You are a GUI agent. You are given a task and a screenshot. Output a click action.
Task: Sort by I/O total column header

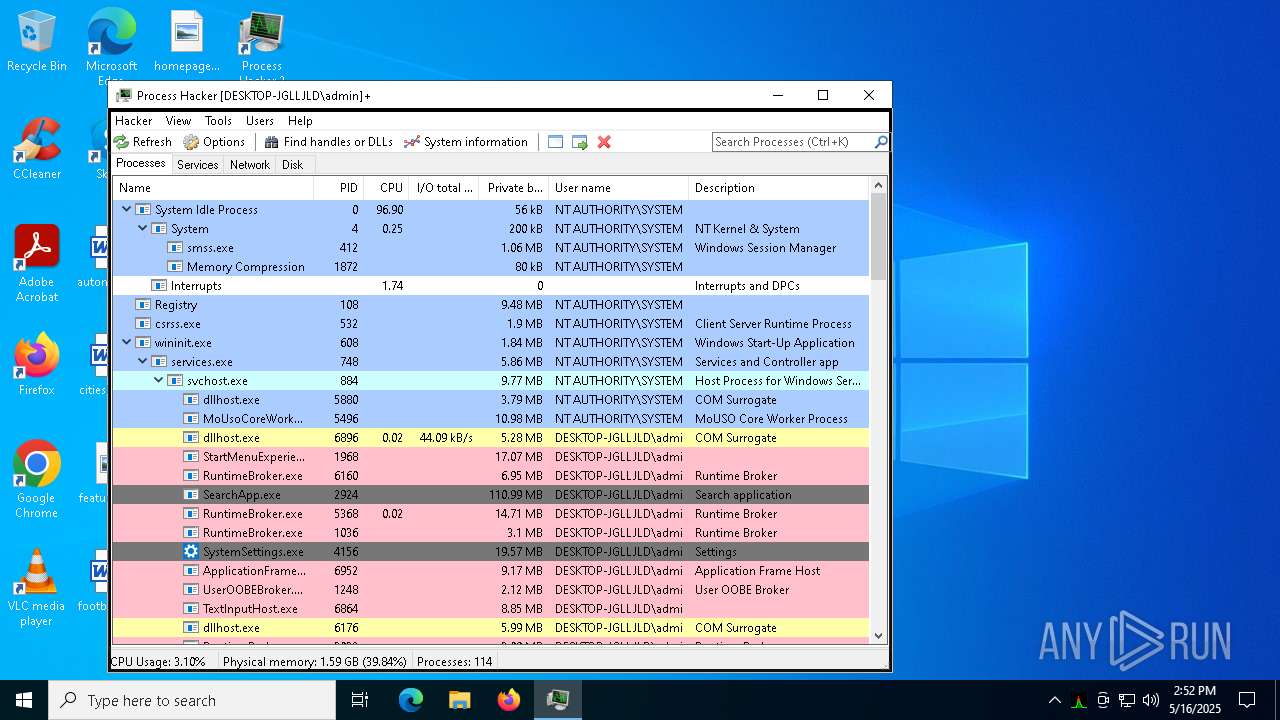(x=444, y=188)
